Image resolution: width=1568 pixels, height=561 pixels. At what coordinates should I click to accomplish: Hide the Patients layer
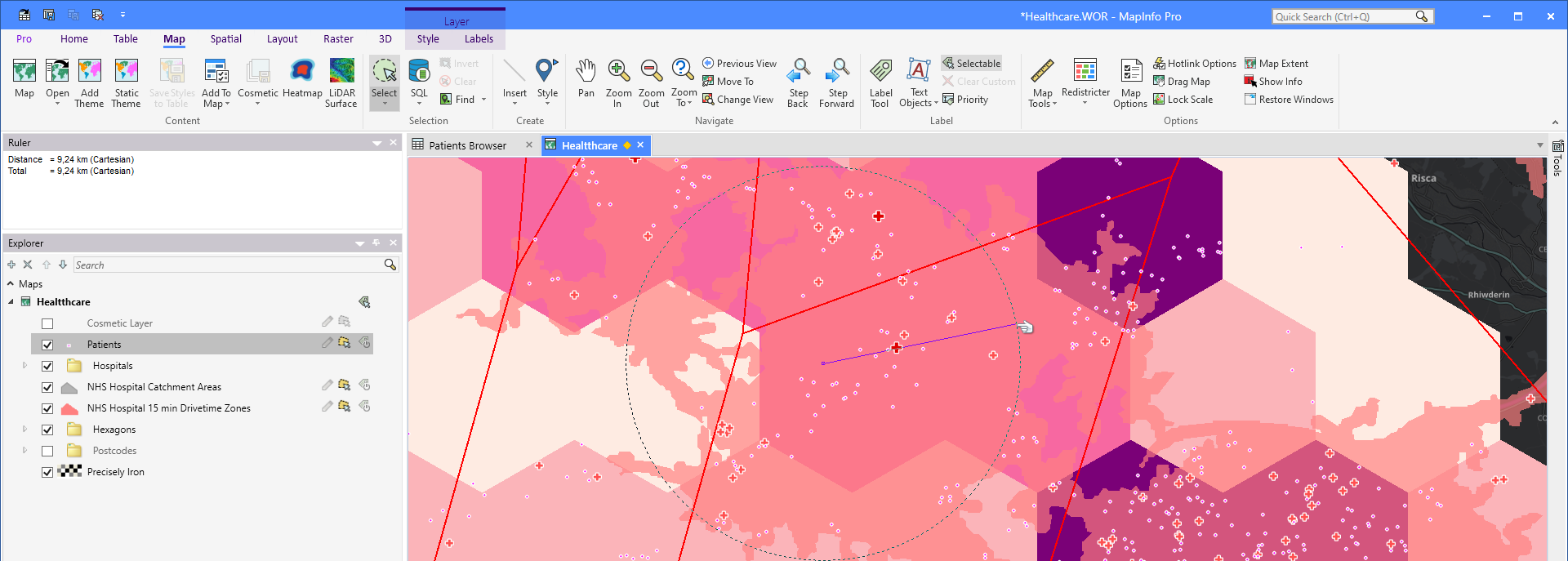(47, 345)
